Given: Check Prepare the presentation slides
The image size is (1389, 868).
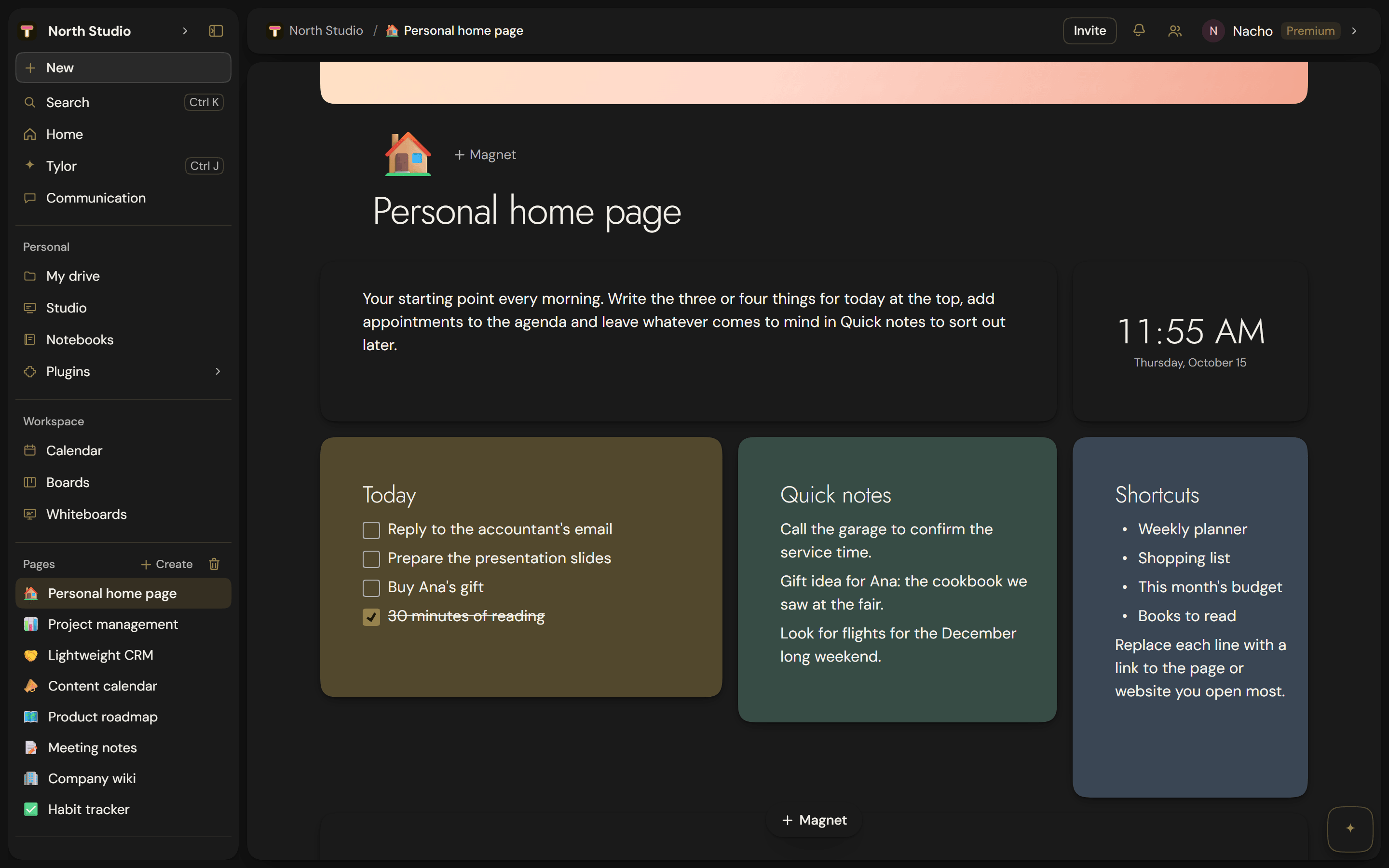Looking at the screenshot, I should [371, 559].
